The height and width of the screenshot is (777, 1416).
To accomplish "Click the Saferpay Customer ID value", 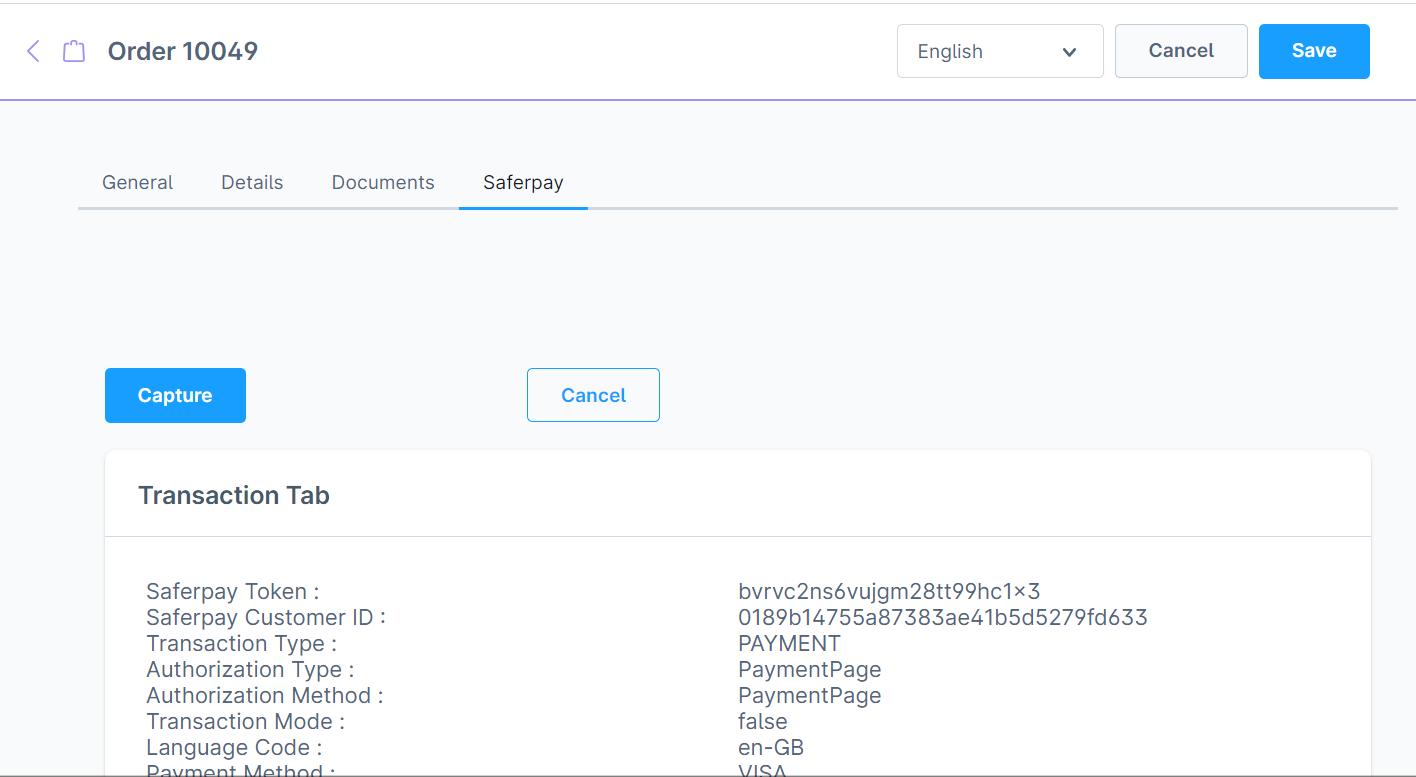I will click(943, 617).
